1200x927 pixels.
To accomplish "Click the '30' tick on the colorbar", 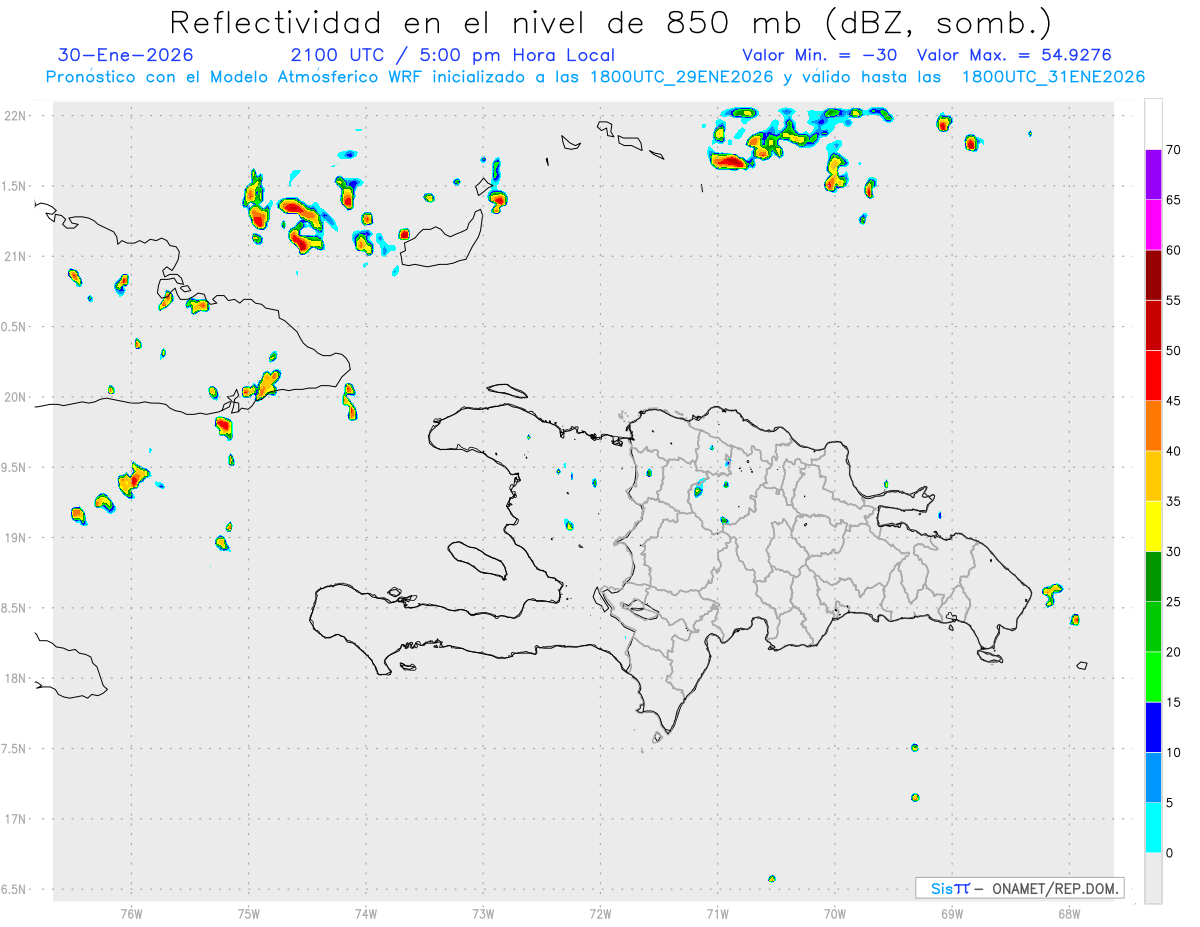I will (1174, 552).
